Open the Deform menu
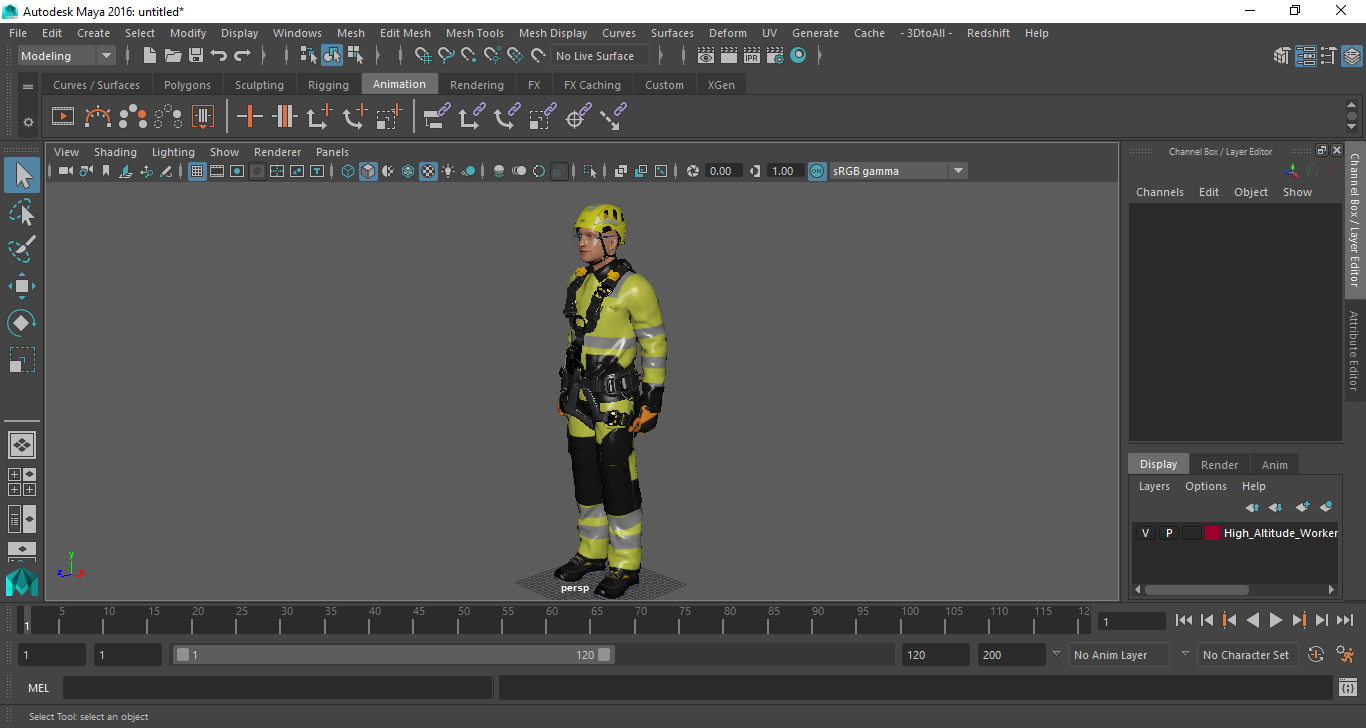Screen dimensions: 1366x728 [x=727, y=33]
